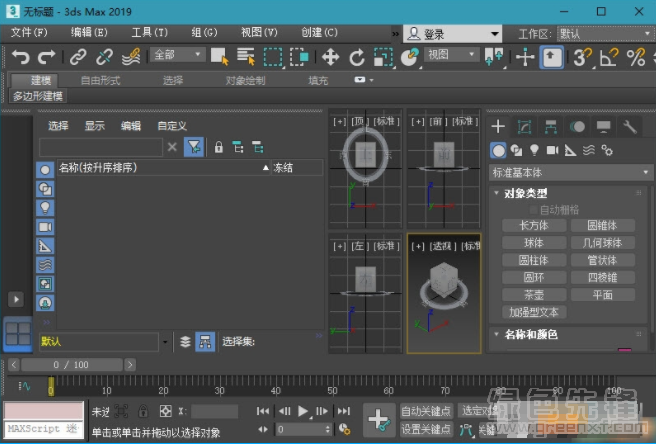Enable the 自动栅格 checkbox
656x444 pixels.
(x=533, y=209)
